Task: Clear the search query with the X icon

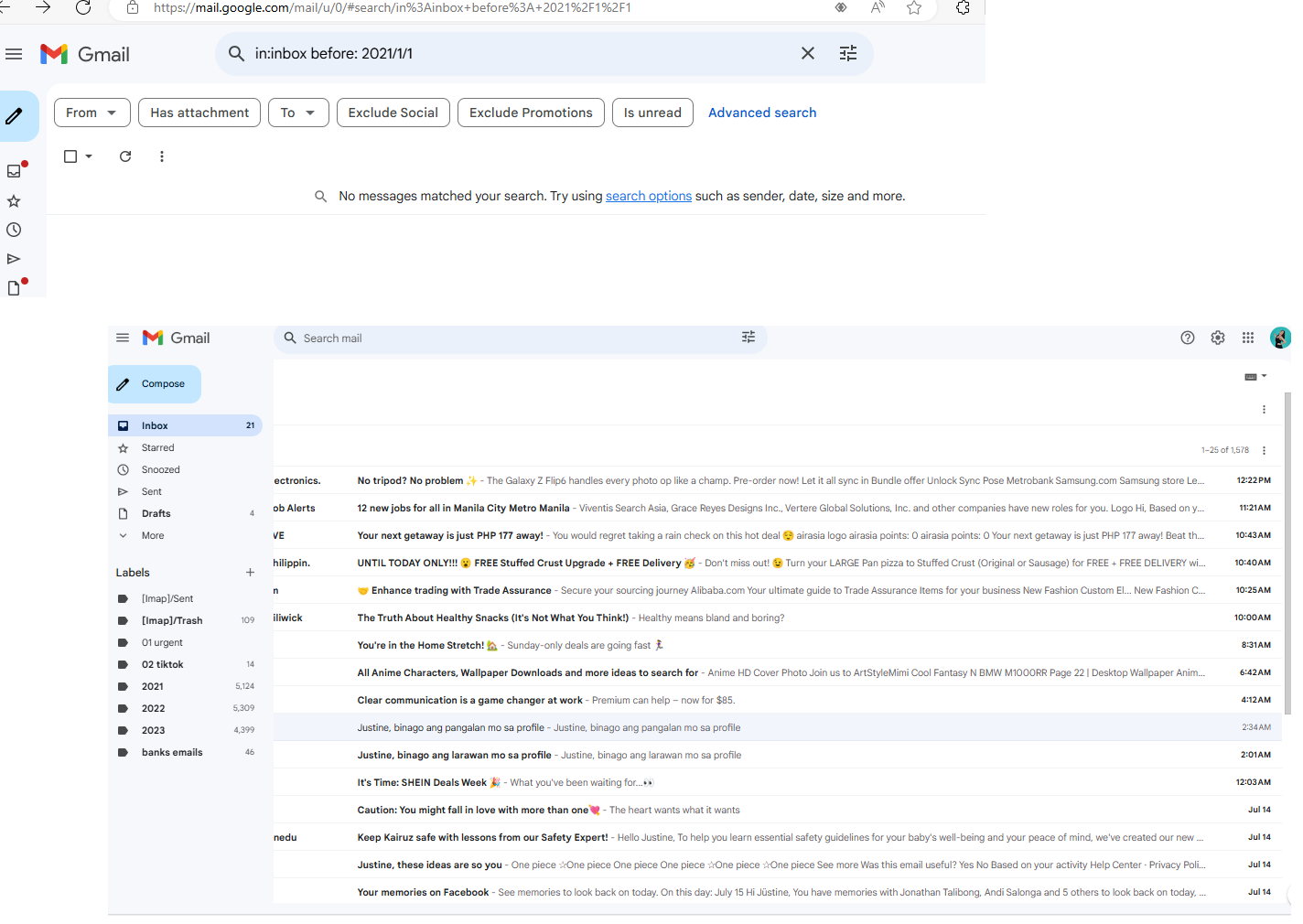Action: pyautogui.click(x=808, y=54)
